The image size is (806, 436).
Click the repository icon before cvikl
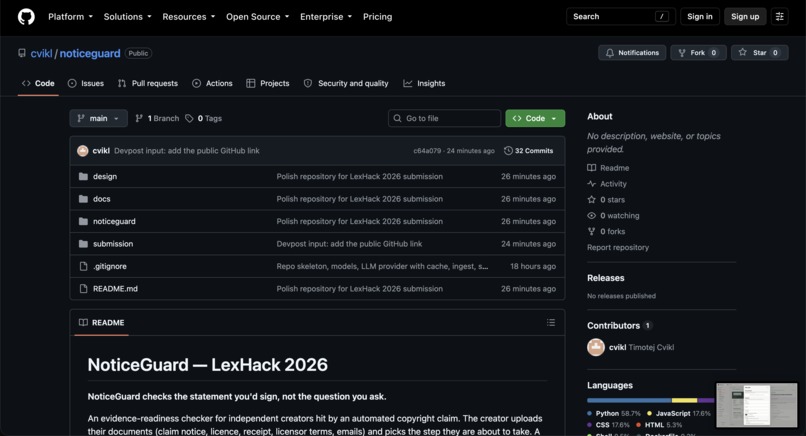[x=22, y=53]
